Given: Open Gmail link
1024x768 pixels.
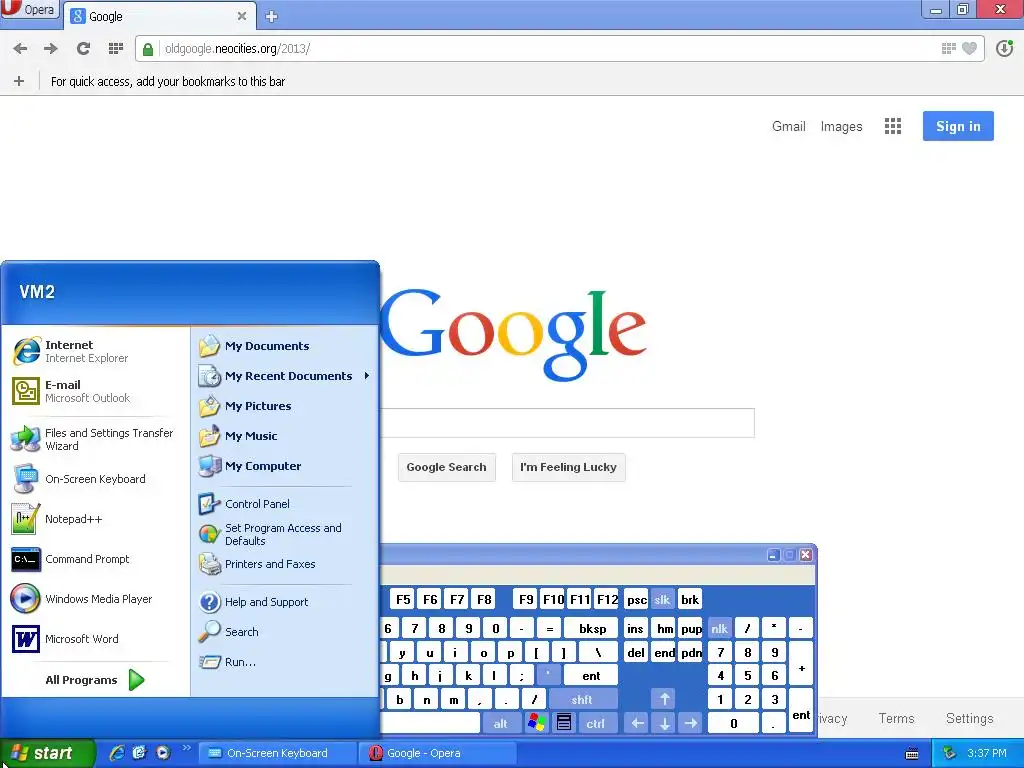Looking at the screenshot, I should tap(789, 126).
